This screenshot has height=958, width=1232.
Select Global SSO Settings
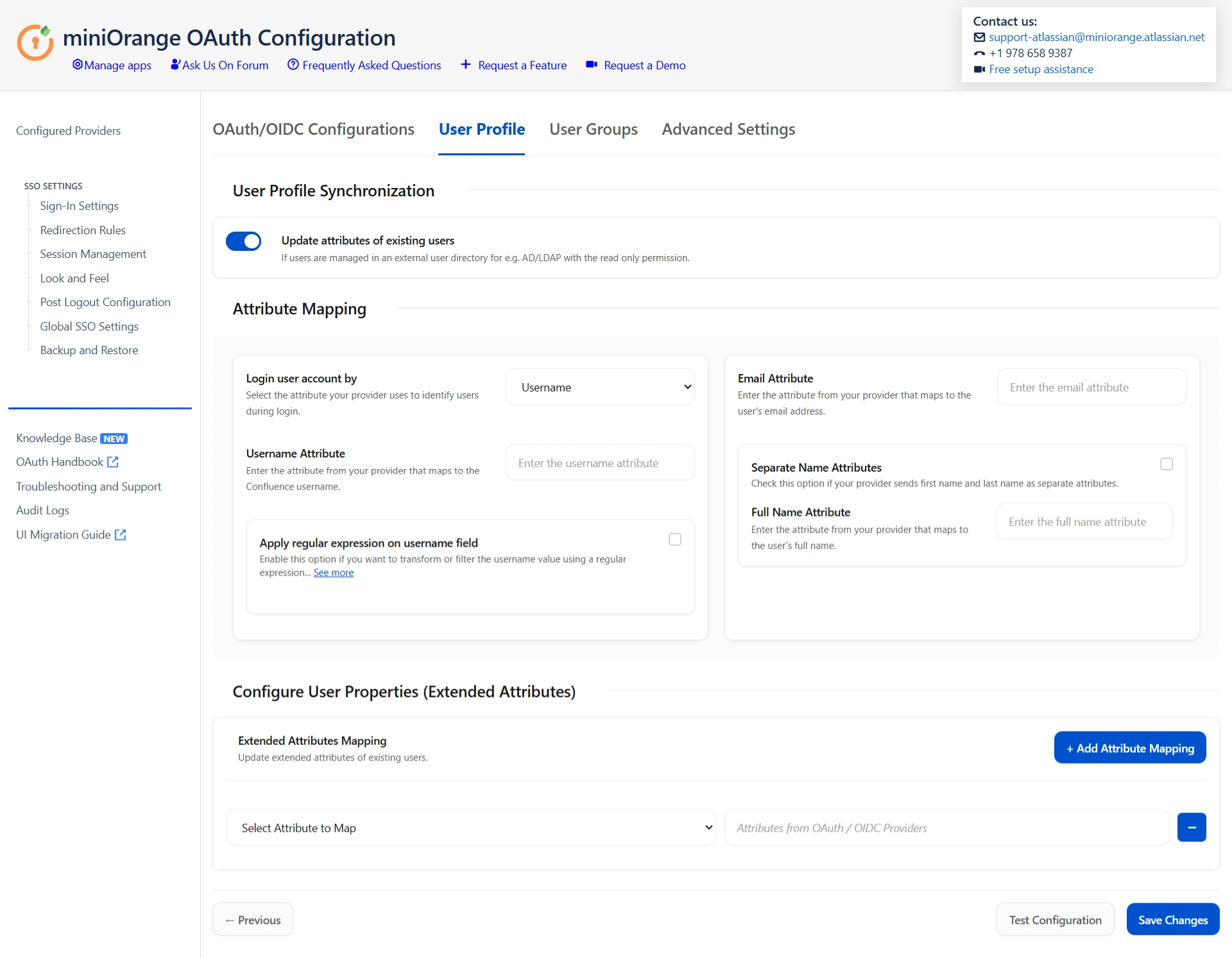click(x=89, y=327)
